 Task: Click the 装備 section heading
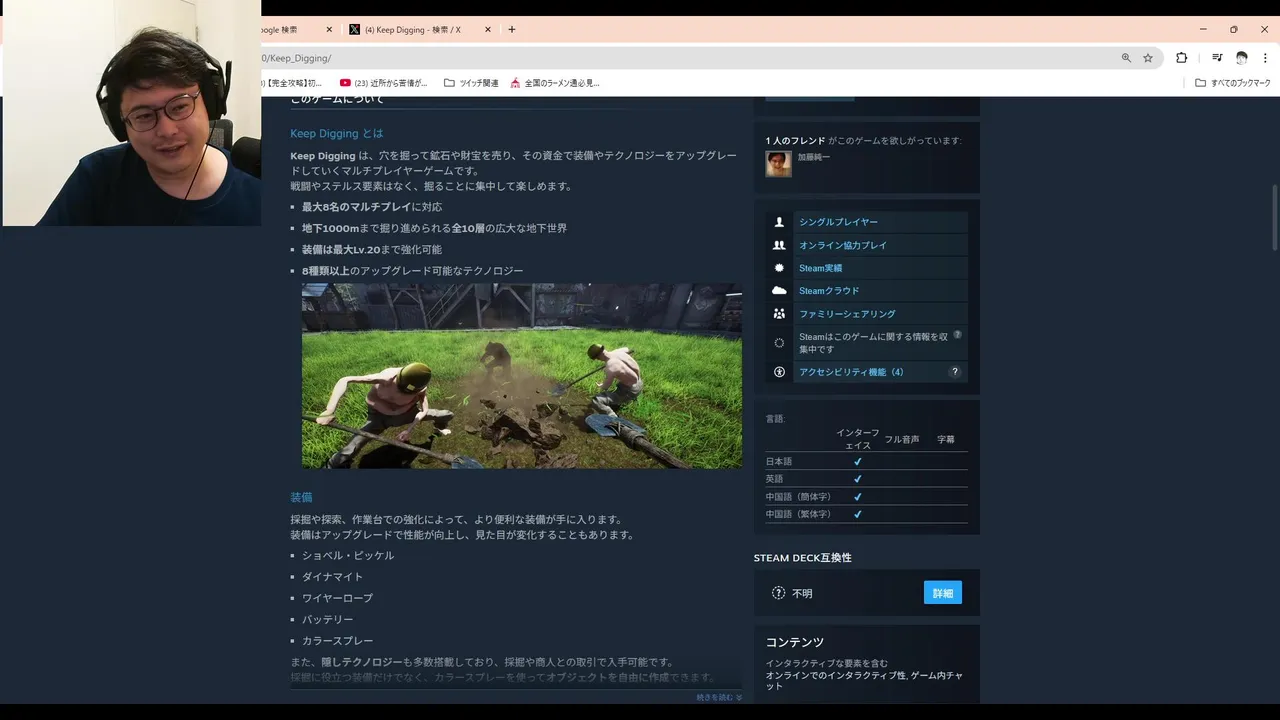tap(301, 497)
